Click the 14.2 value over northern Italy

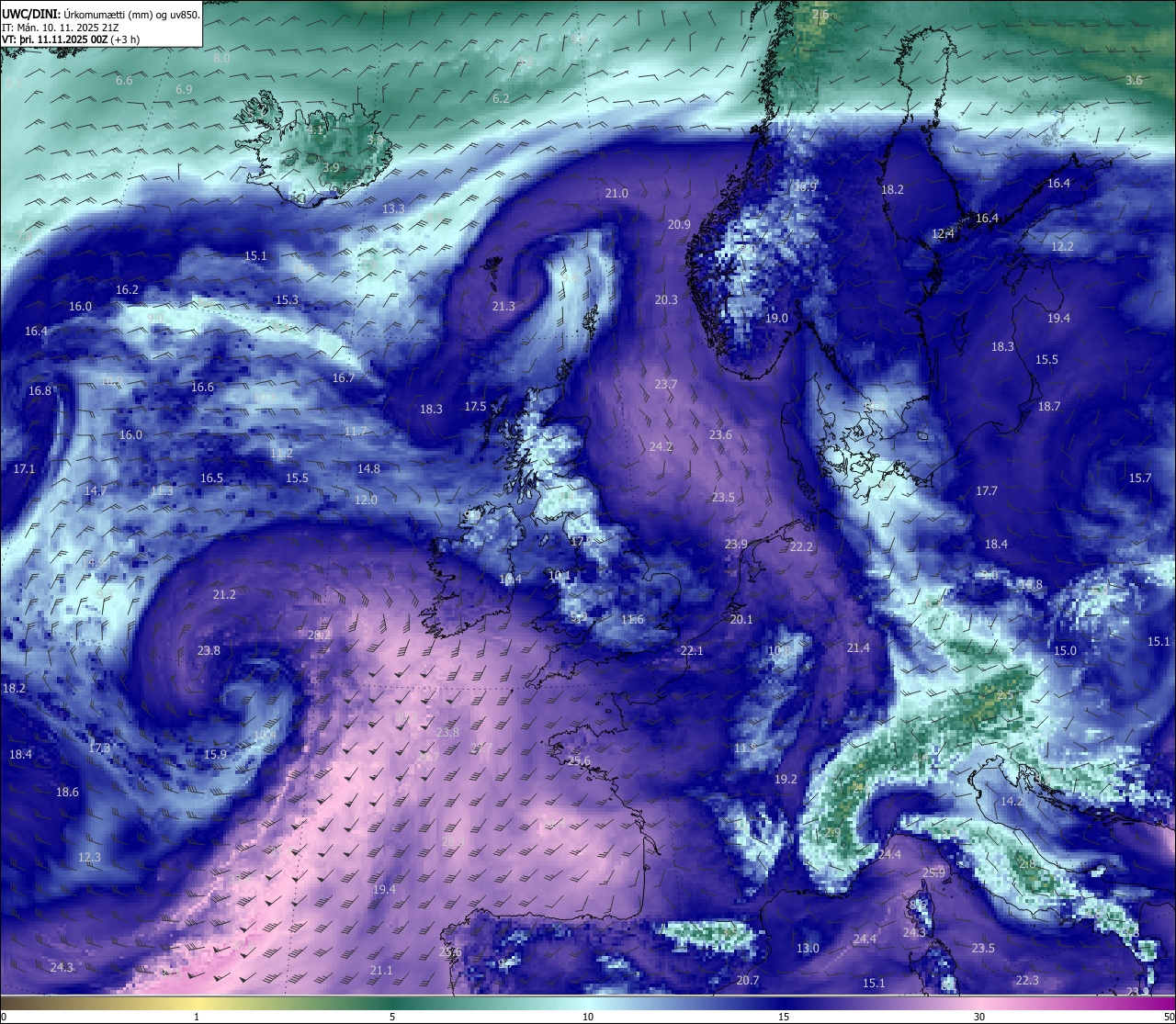pos(1012,802)
